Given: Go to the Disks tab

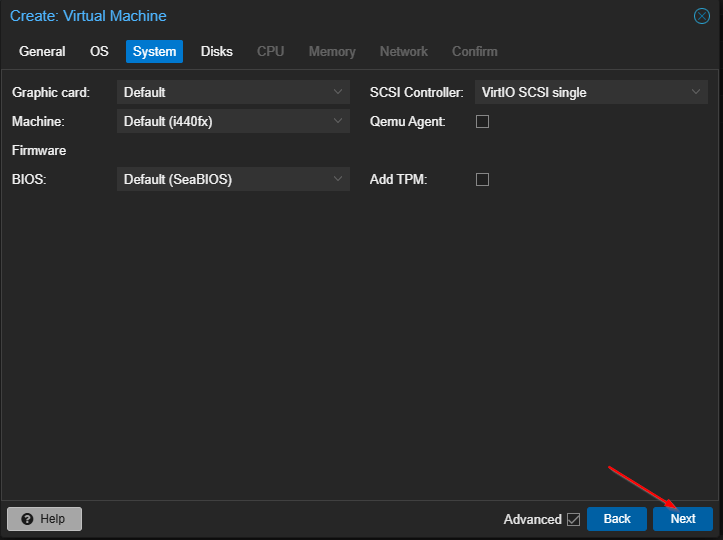Looking at the screenshot, I should point(216,51).
